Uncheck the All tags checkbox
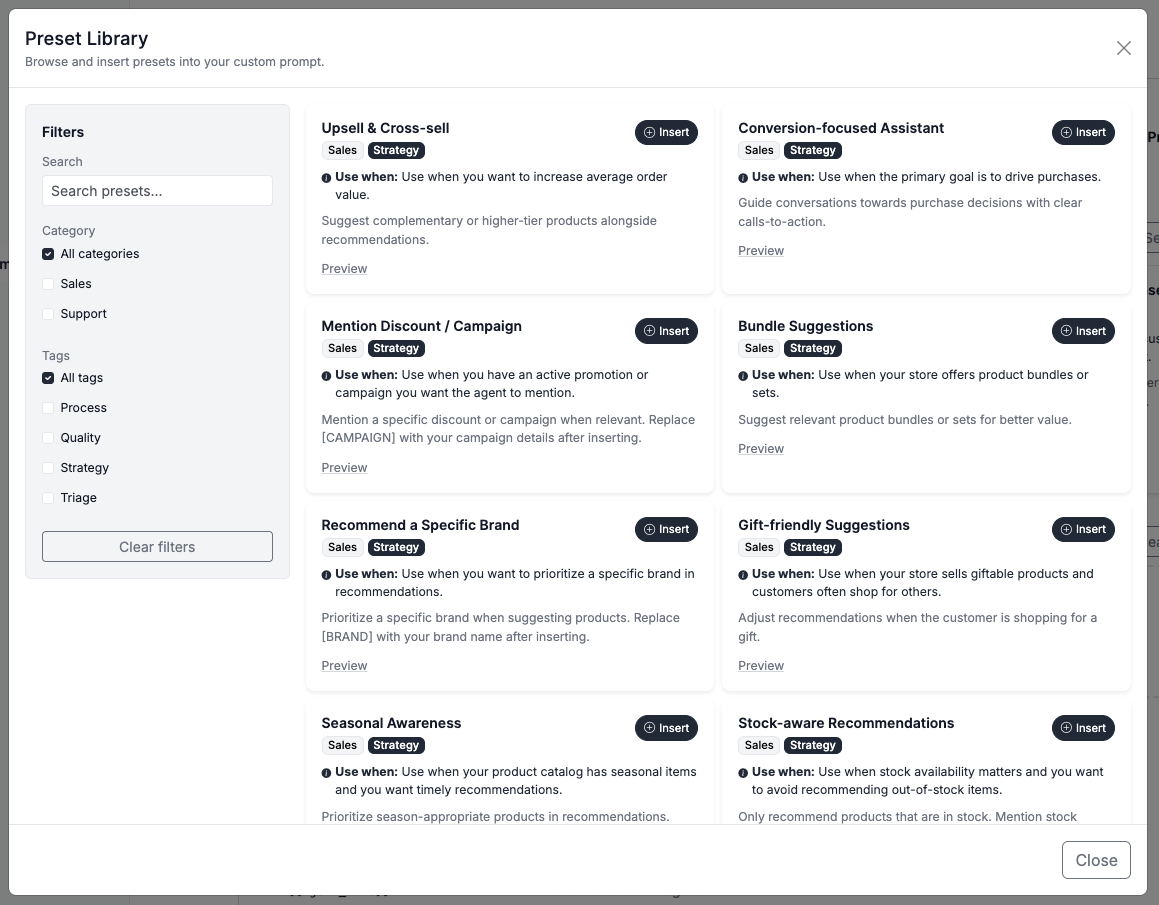Screen dimensions: 1159x905 (48, 378)
